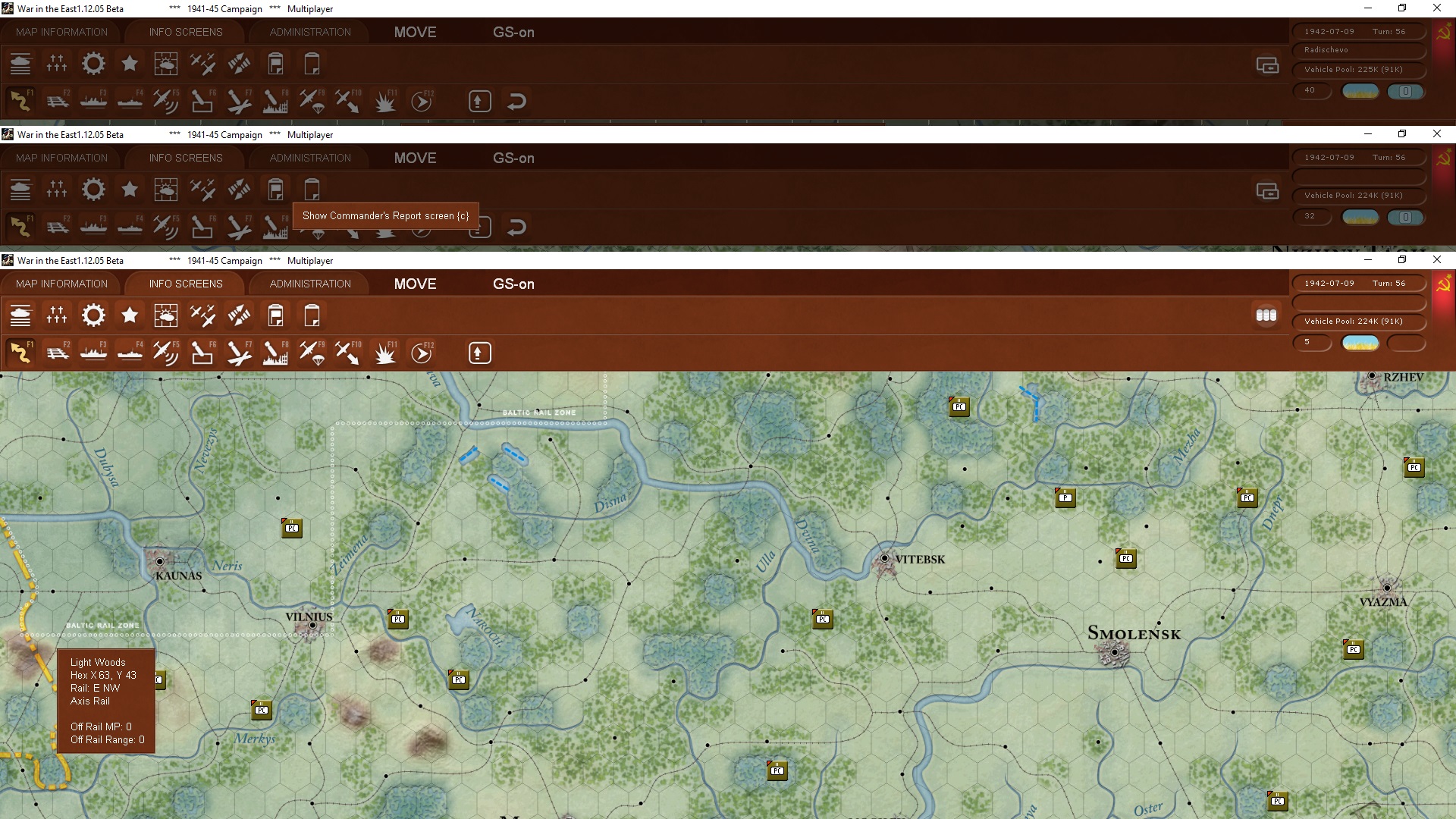1456x819 pixels.
Task: Select F3 naval transport mode in map window
Action: point(93,353)
